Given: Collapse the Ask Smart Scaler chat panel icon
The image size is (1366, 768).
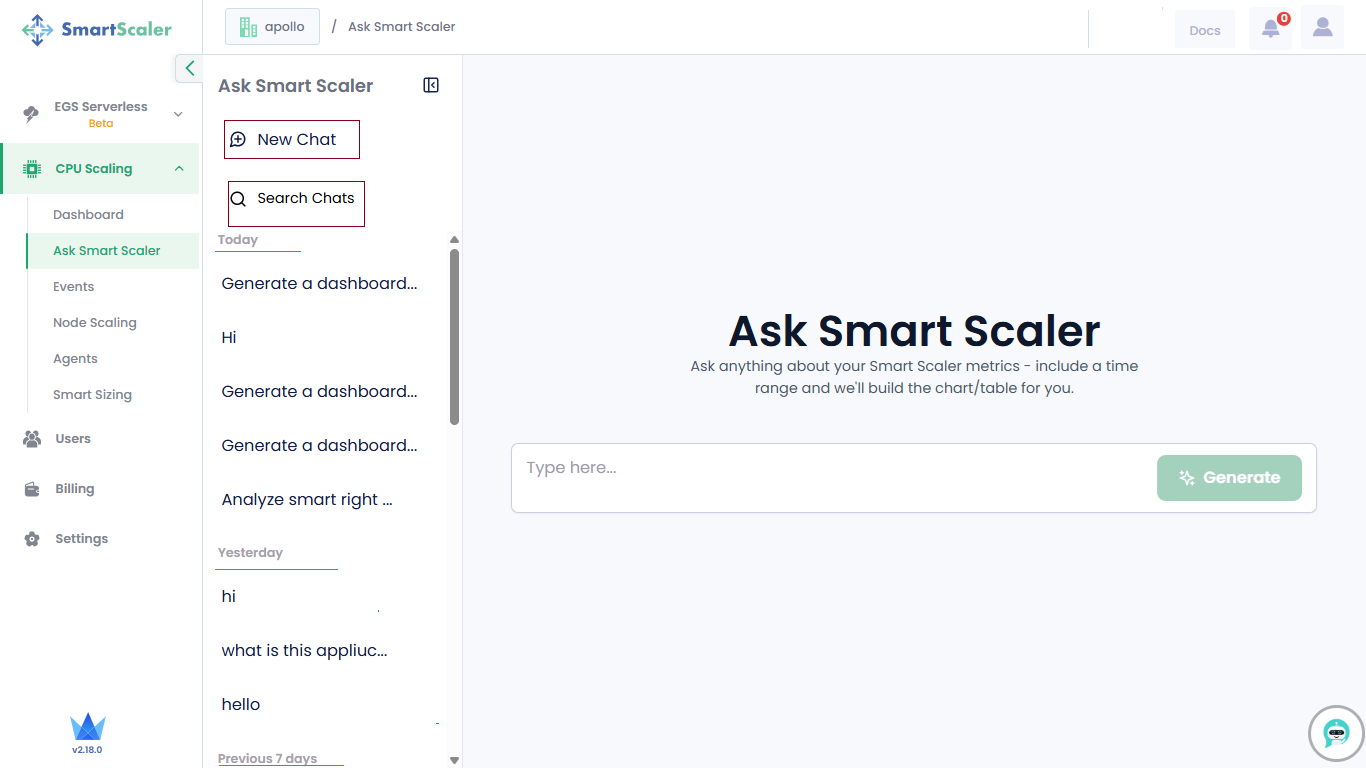Looking at the screenshot, I should [431, 86].
